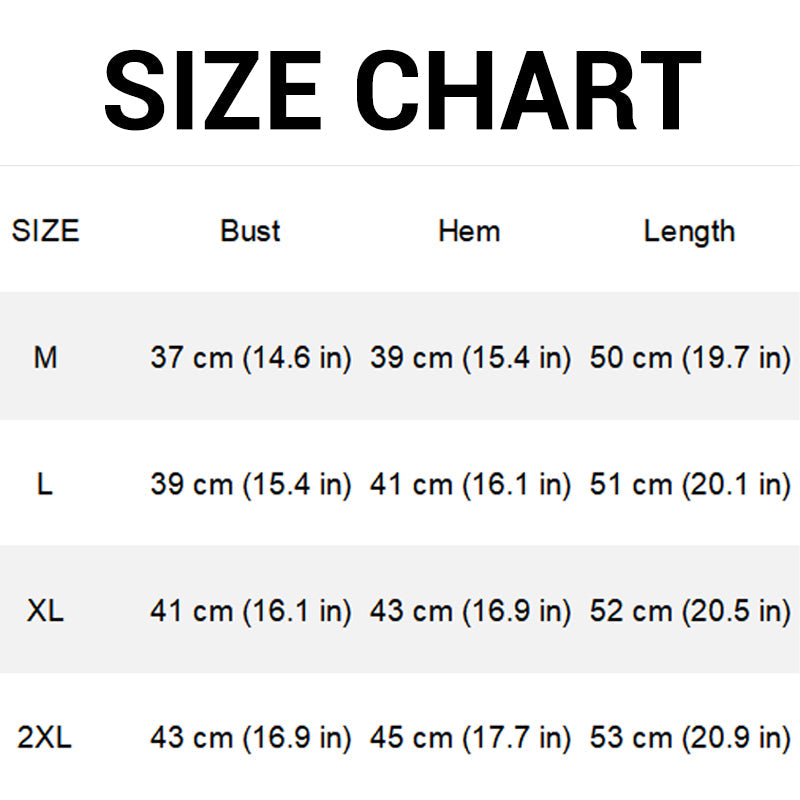Click the XL bust value 41 cm (16.1 in)
The image size is (800, 800).
(251, 611)
